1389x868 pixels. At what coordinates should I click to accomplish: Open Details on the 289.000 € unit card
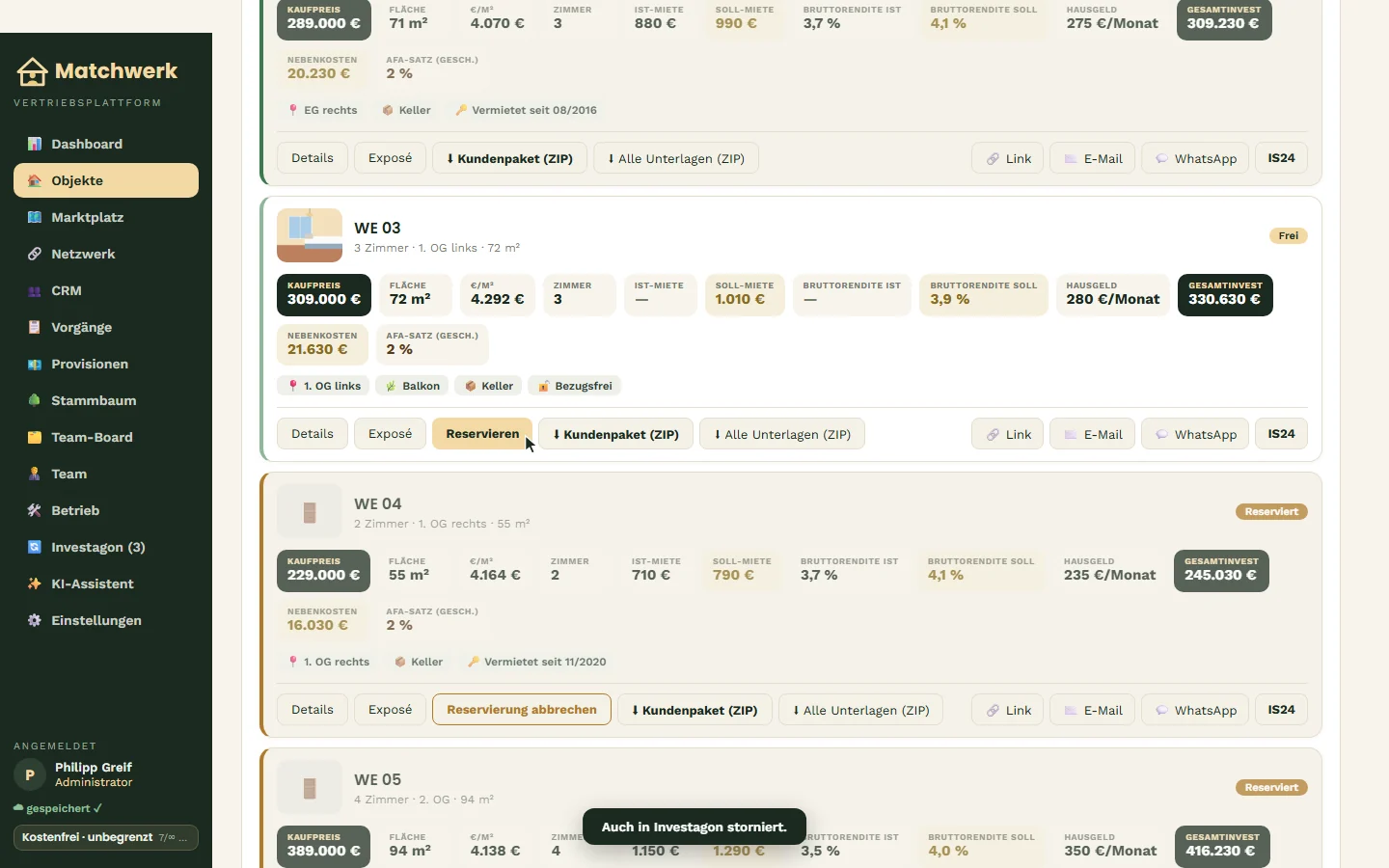point(313,158)
